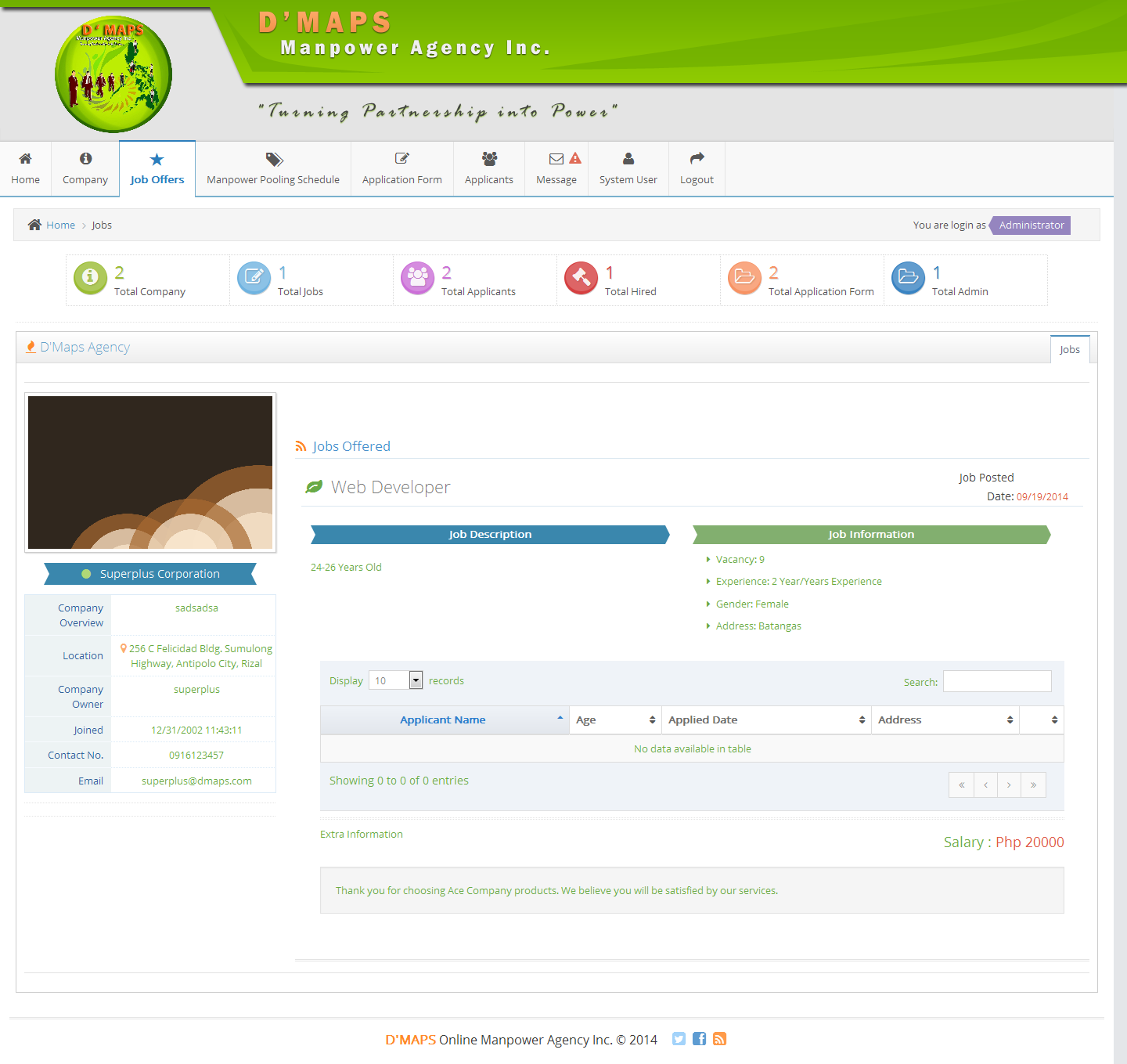This screenshot has width=1127, height=1064.
Task: Sort table by Applied Date column
Action: [766, 720]
